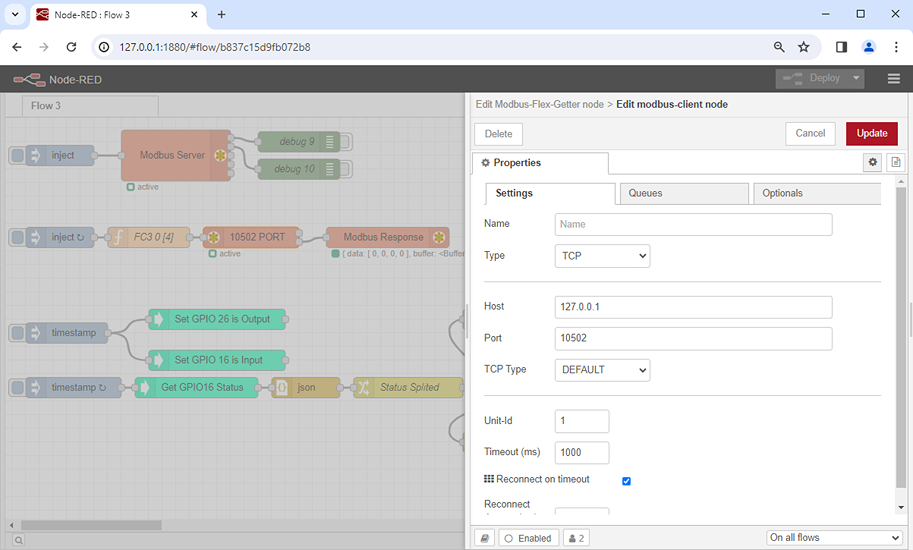Viewport: 913px width, 550px height.
Task: Switch to the Optionals tab
Action: coord(815,193)
